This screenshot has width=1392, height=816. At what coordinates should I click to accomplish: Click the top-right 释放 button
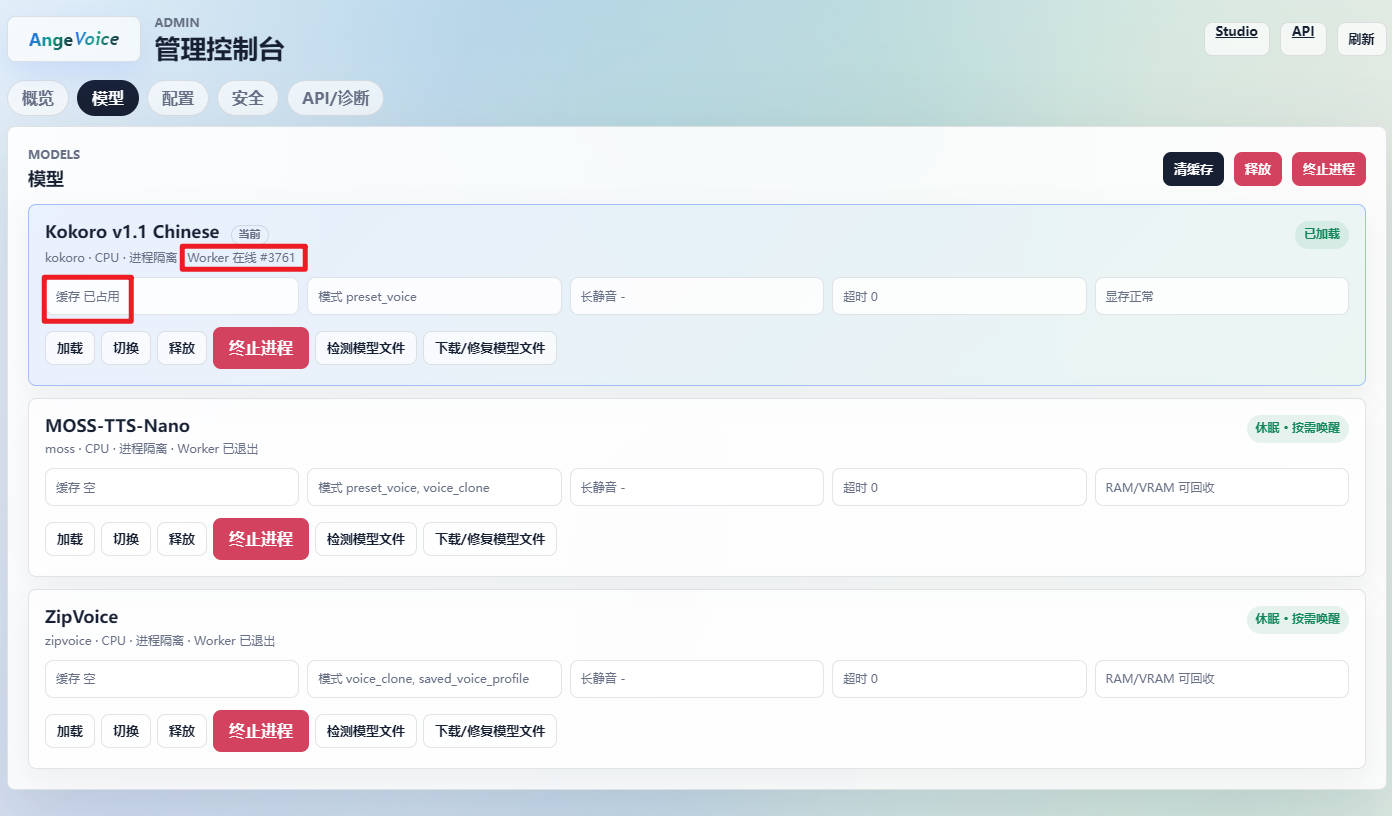point(1258,169)
